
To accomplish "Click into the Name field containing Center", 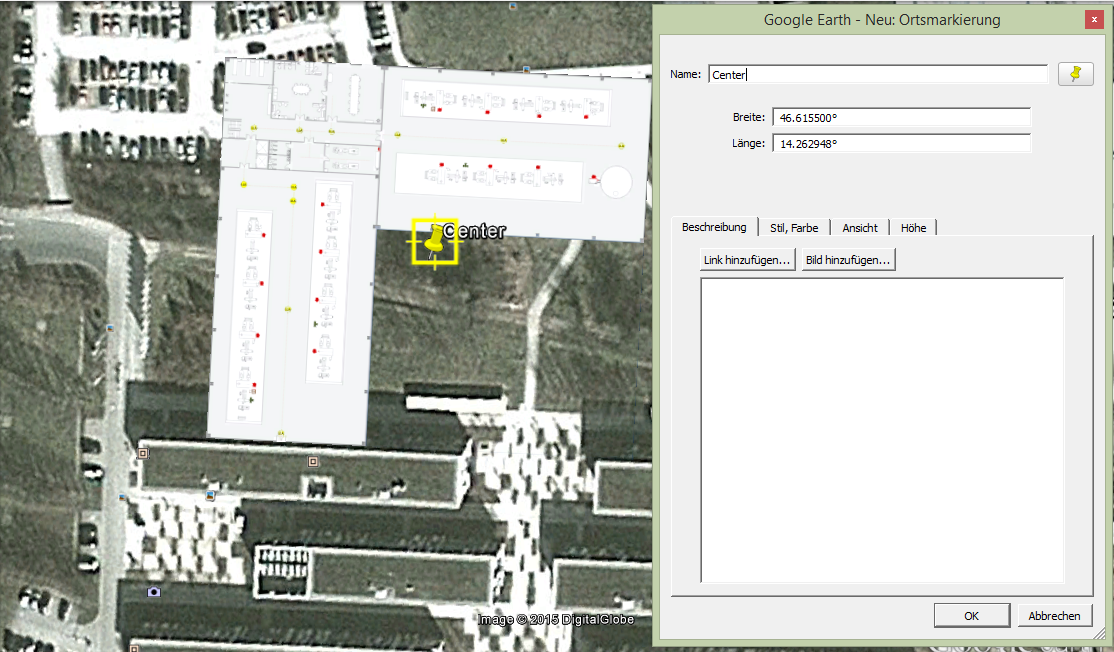I will point(877,74).
